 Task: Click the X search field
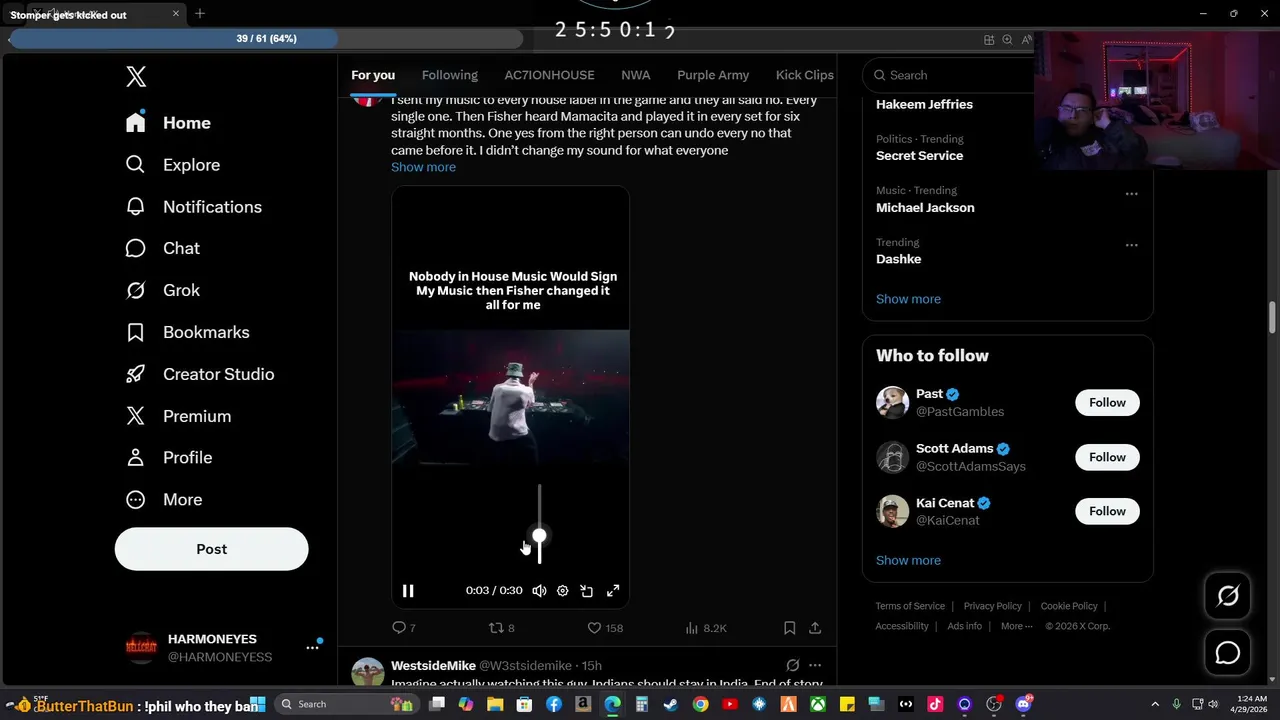point(950,75)
